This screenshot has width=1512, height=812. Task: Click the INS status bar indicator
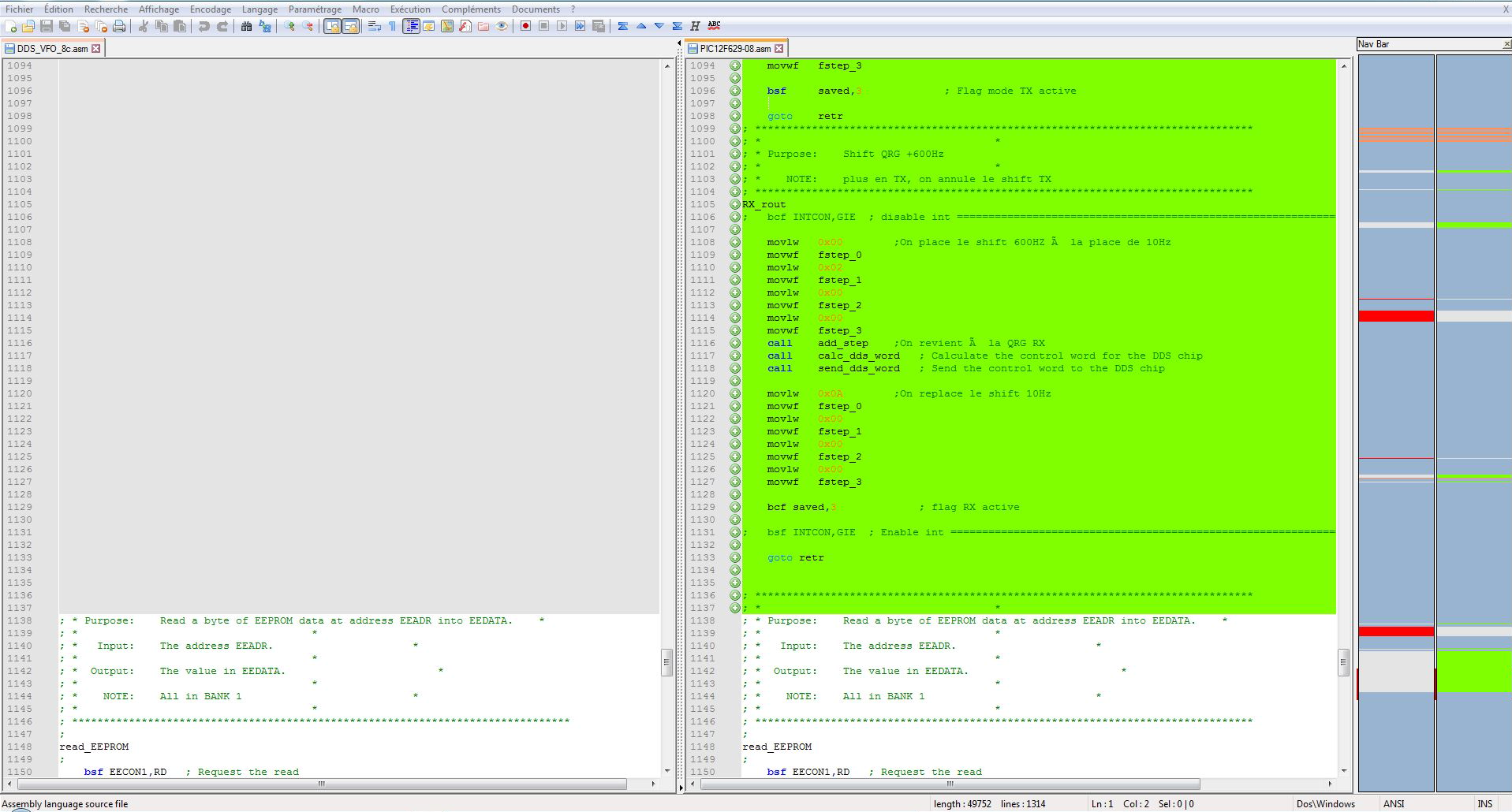click(1485, 804)
